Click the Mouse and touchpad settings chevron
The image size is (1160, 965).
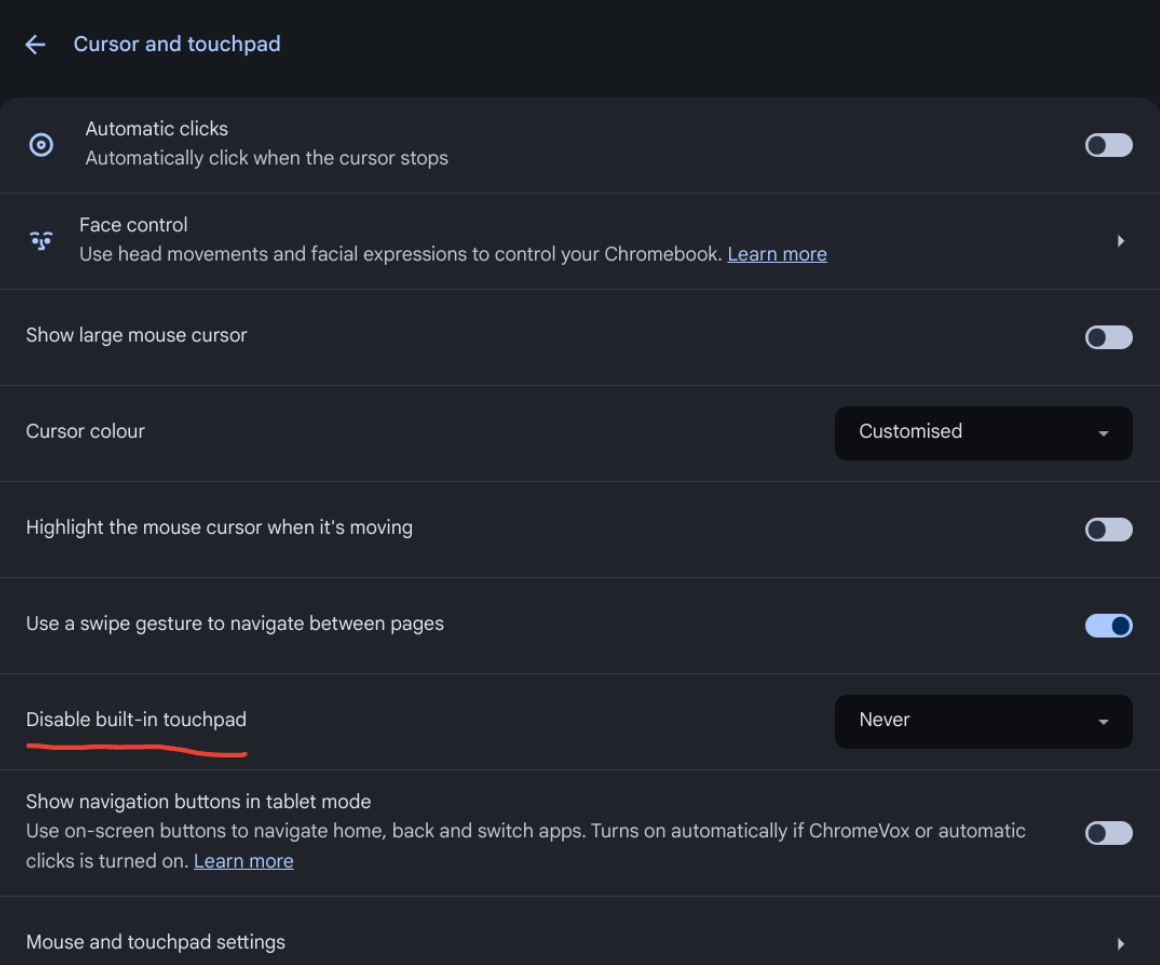[1120, 943]
